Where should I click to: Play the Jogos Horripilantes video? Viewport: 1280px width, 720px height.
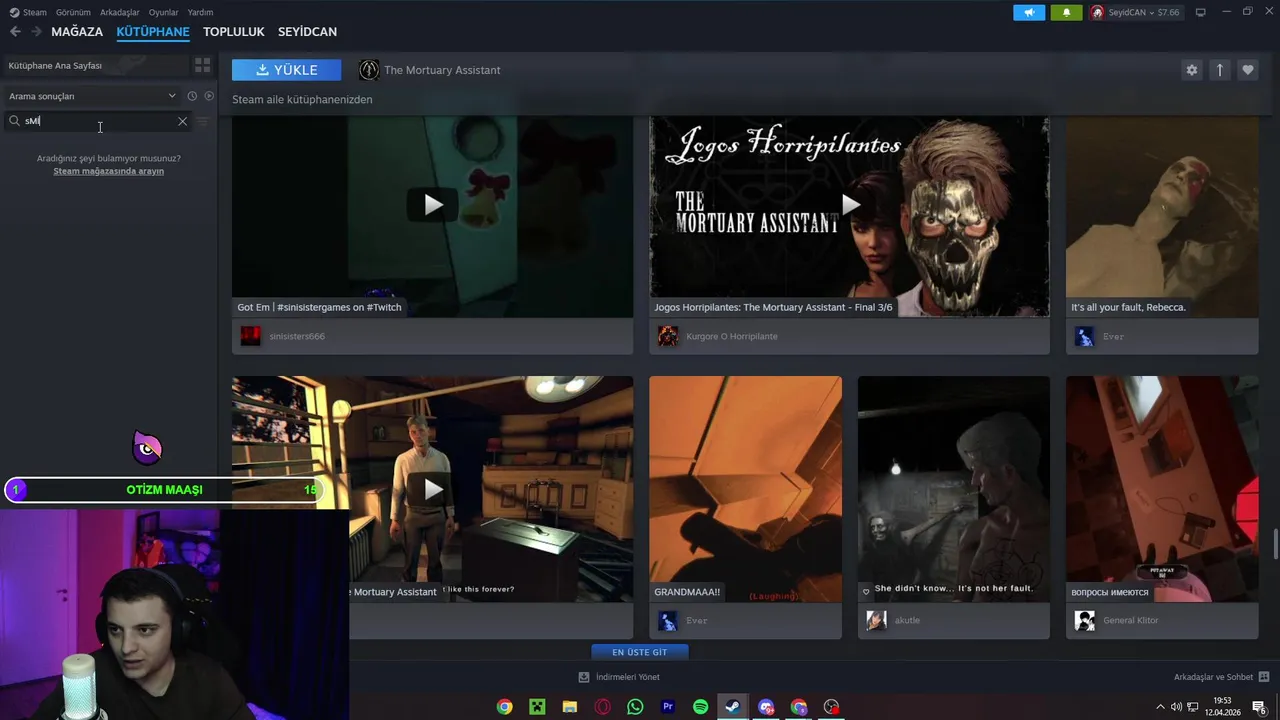(850, 205)
